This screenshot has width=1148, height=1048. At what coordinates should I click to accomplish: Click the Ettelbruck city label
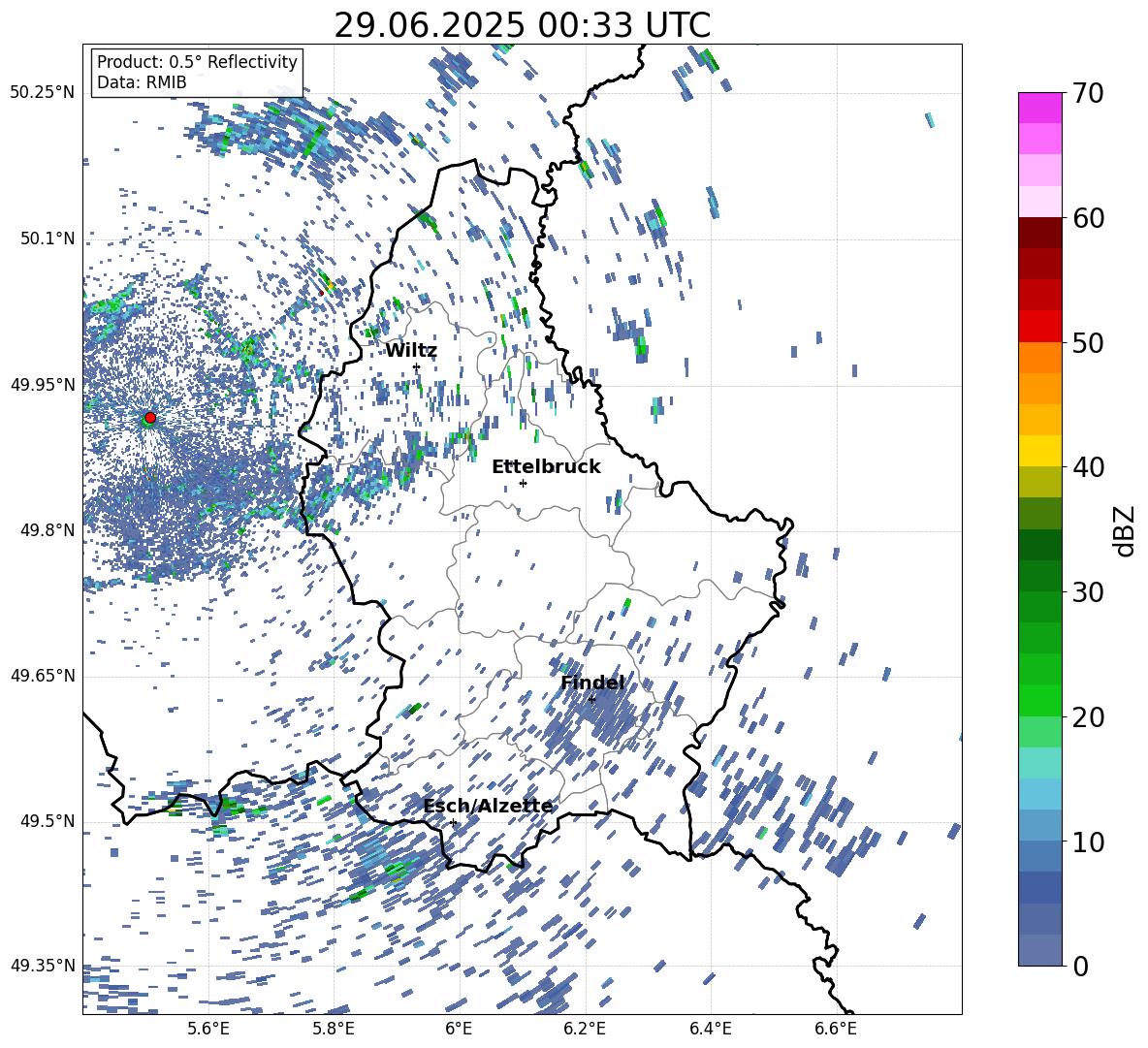tap(546, 467)
